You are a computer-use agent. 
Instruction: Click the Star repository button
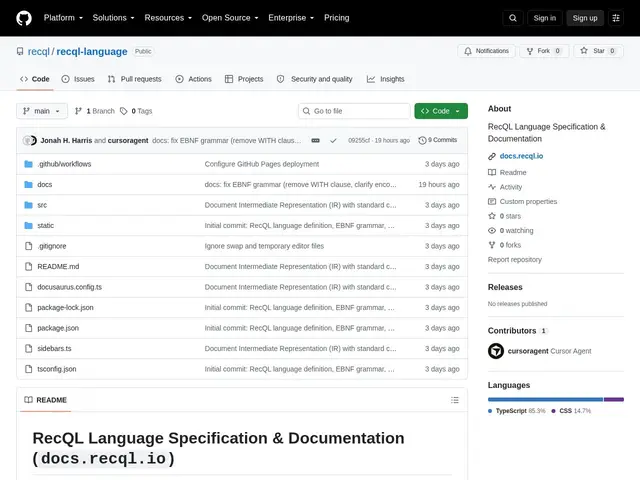(x=598, y=51)
